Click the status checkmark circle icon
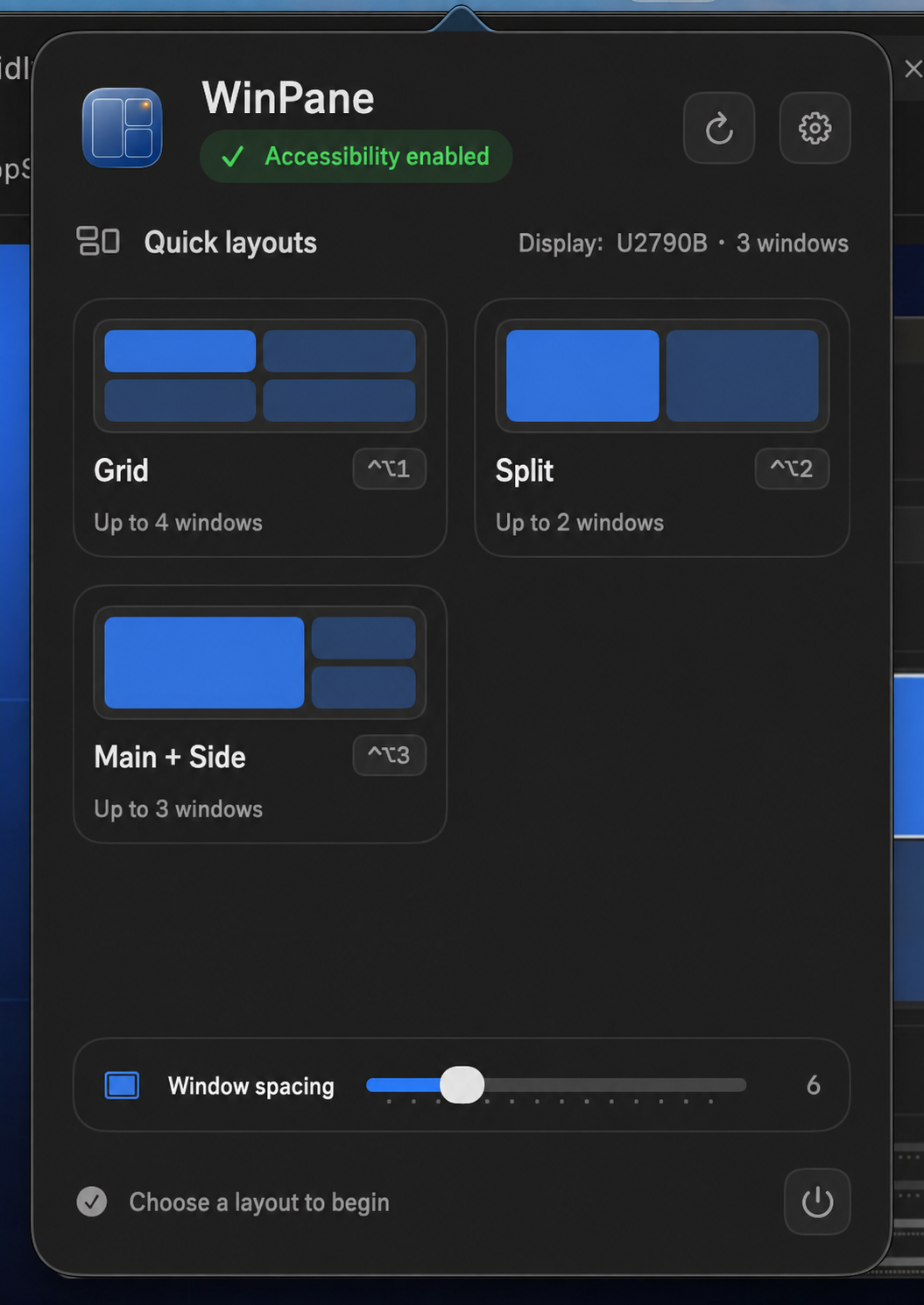This screenshot has width=924, height=1305. coord(92,1202)
